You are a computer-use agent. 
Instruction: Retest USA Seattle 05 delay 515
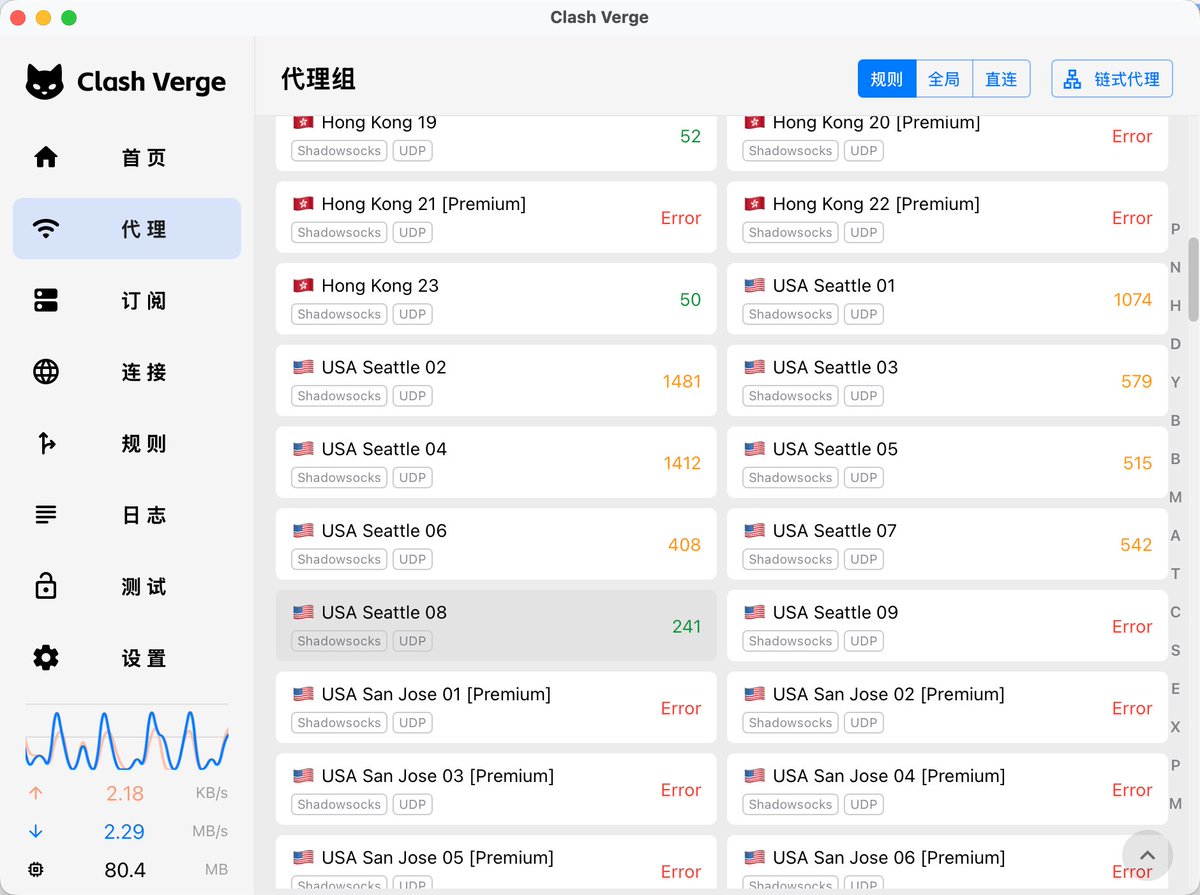pos(1137,463)
